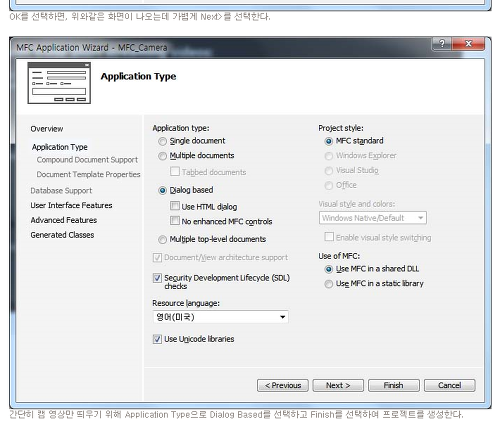Select MFC standard project style
Image resolution: width=500 pixels, height=431 pixels.
(329, 141)
